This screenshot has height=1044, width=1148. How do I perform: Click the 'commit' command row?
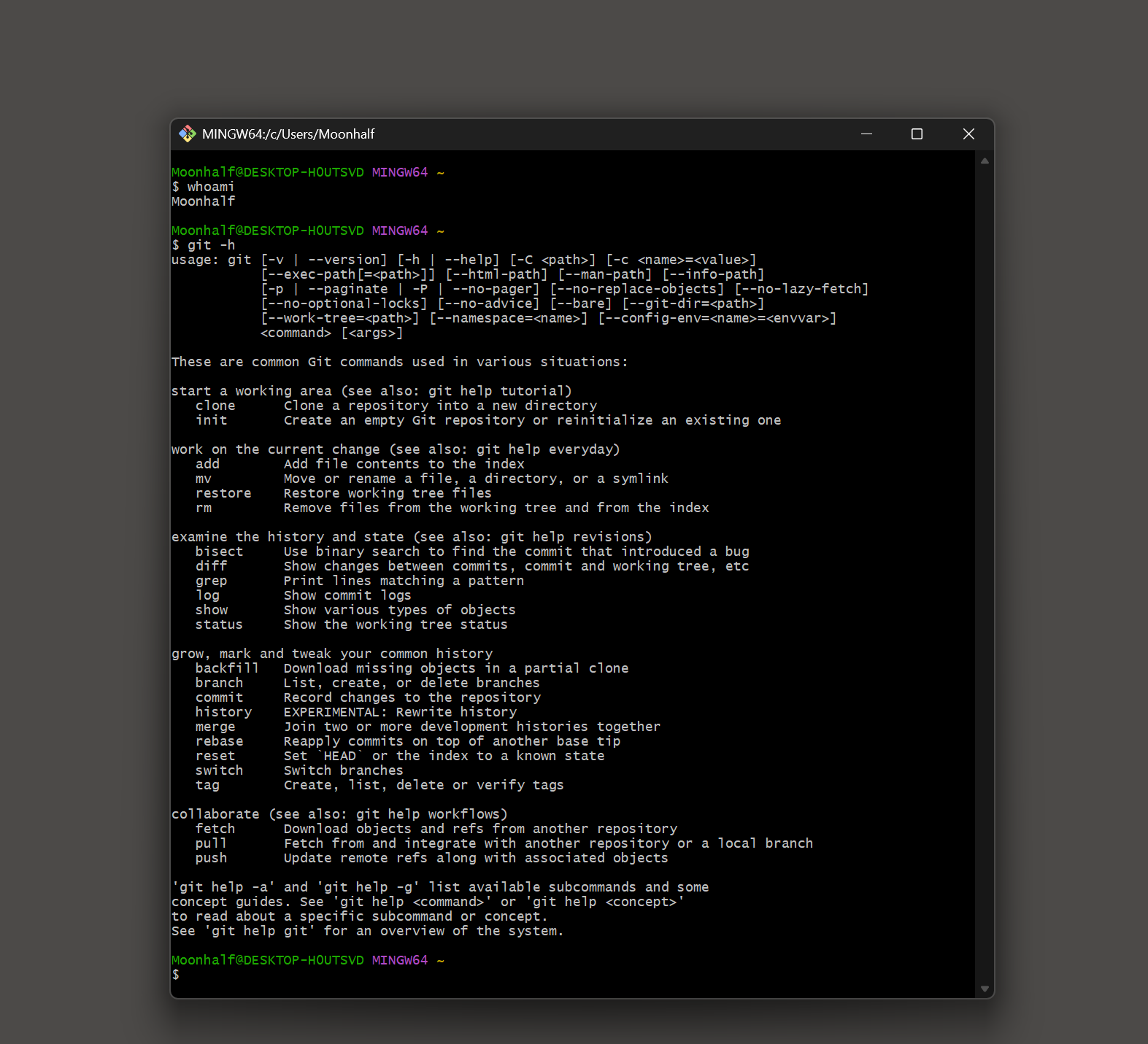click(x=369, y=697)
